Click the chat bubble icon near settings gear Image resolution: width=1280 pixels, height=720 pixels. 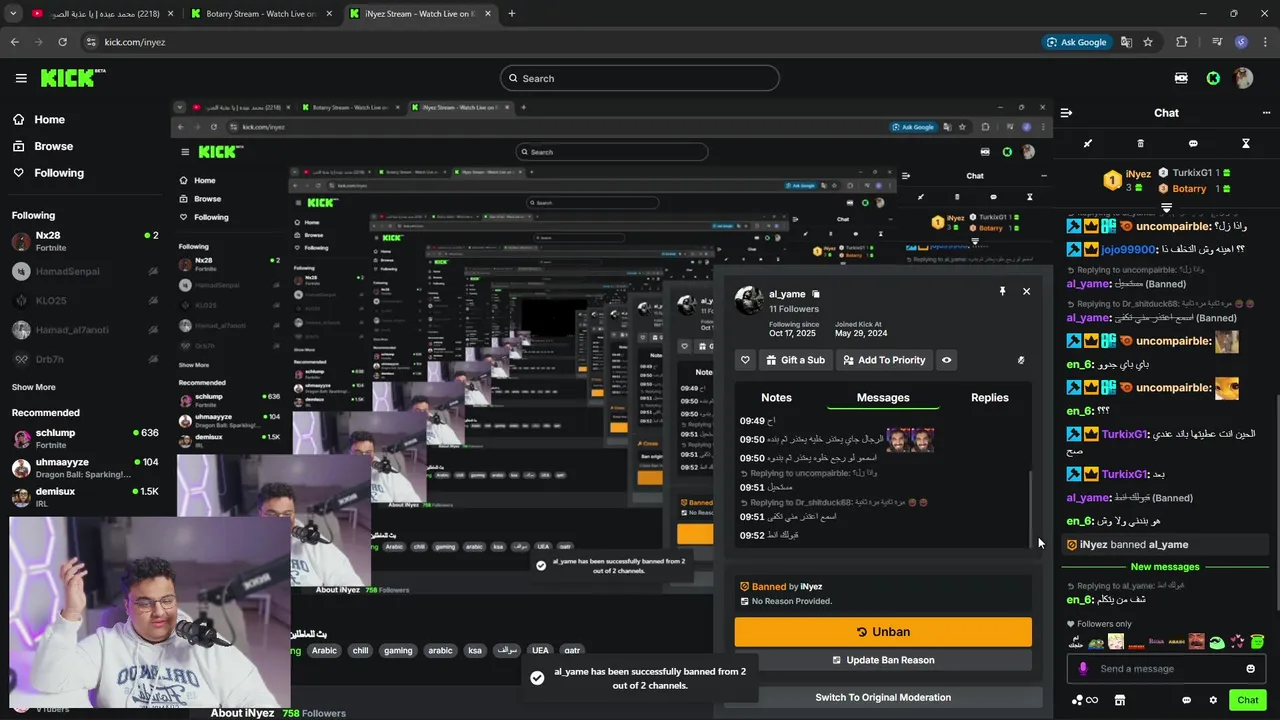coord(1187,700)
